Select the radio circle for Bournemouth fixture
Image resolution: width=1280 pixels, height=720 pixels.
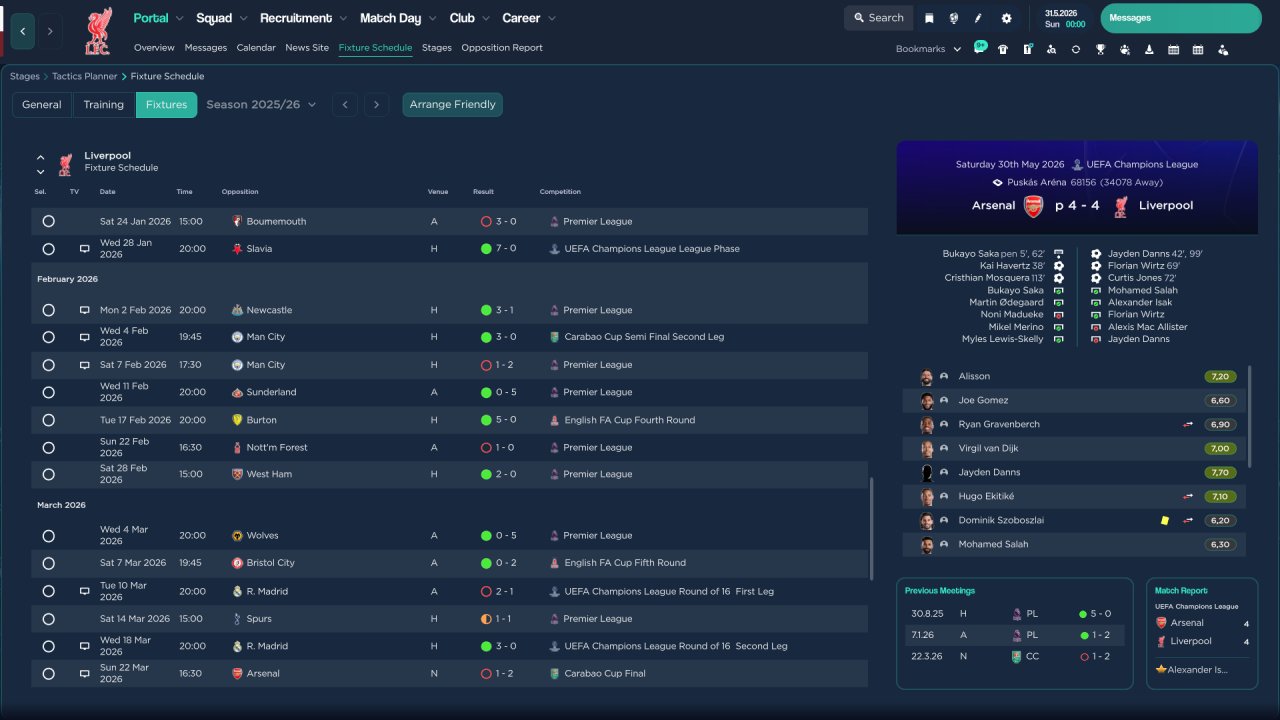[48, 221]
